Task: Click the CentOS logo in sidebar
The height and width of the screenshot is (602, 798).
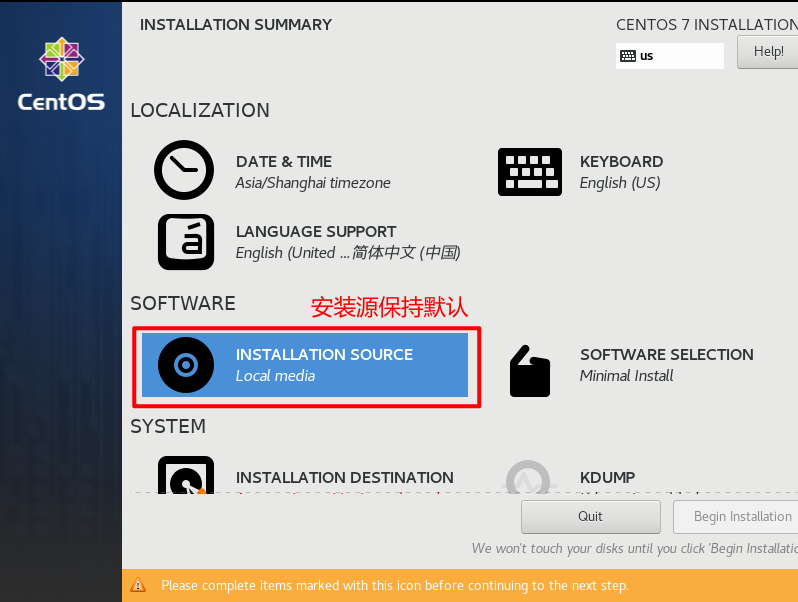Action: pyautogui.click(x=62, y=74)
